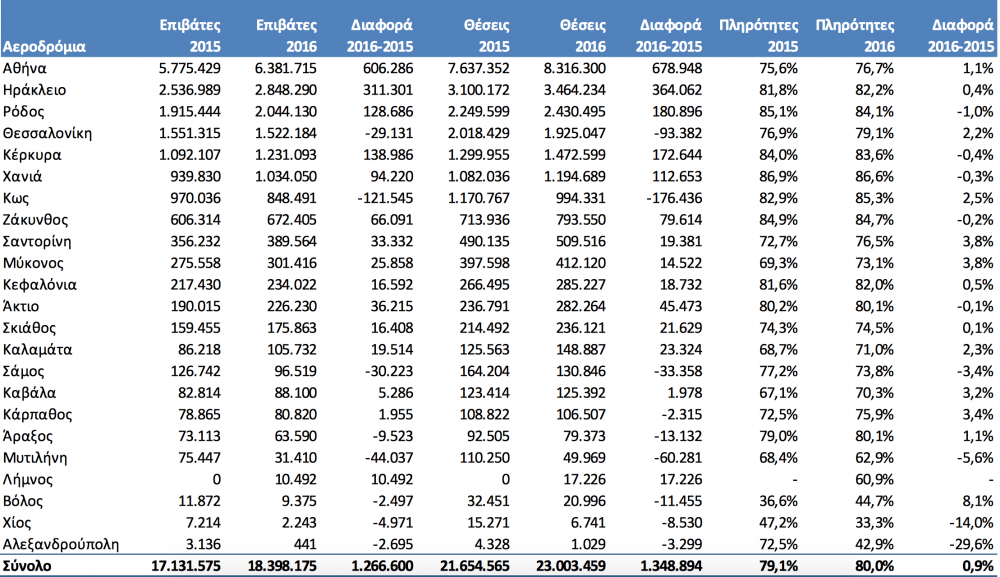1000x577 pixels.
Task: Click the Κάρπαθος row label
Action: point(38,415)
